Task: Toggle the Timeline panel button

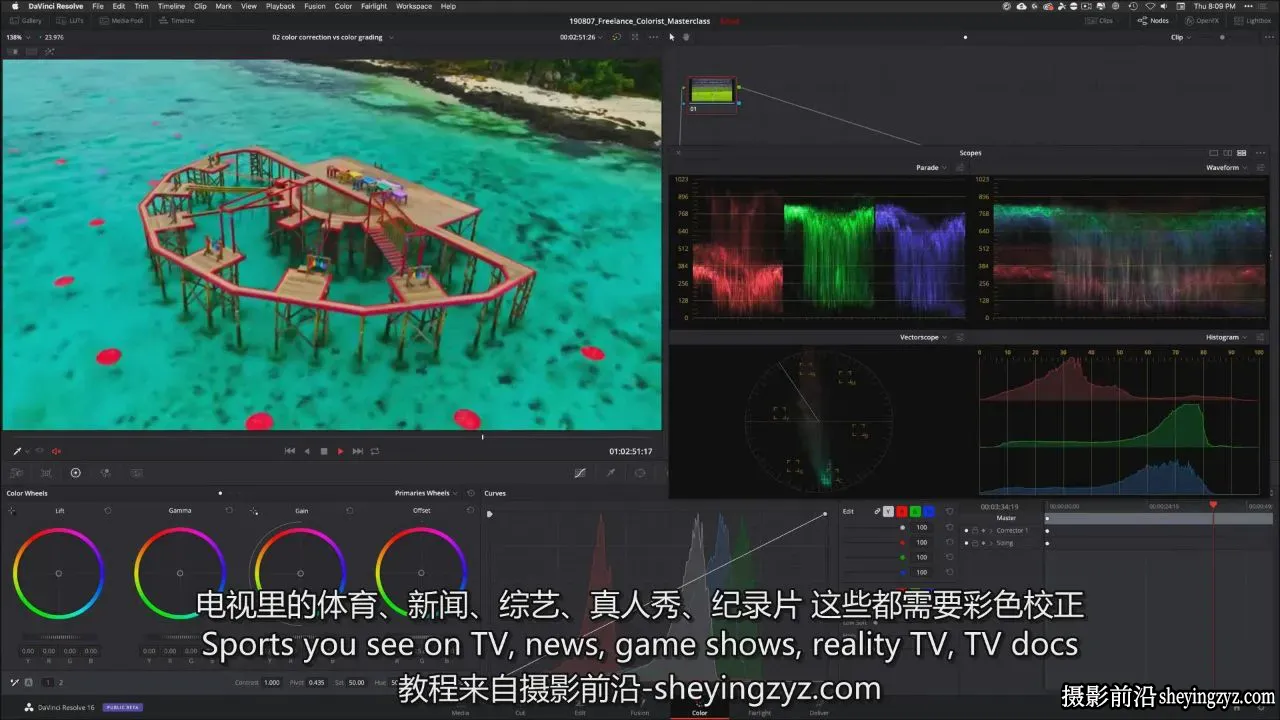Action: pos(177,20)
